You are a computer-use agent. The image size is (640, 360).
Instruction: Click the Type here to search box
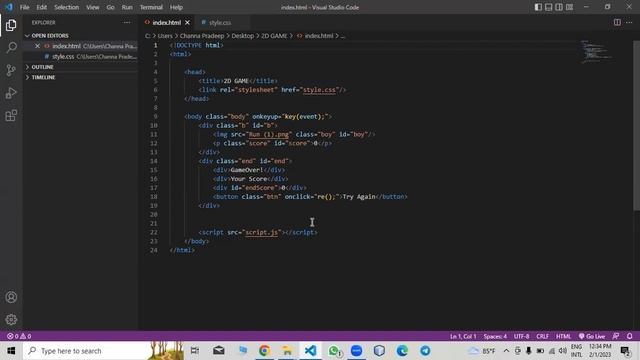104,351
